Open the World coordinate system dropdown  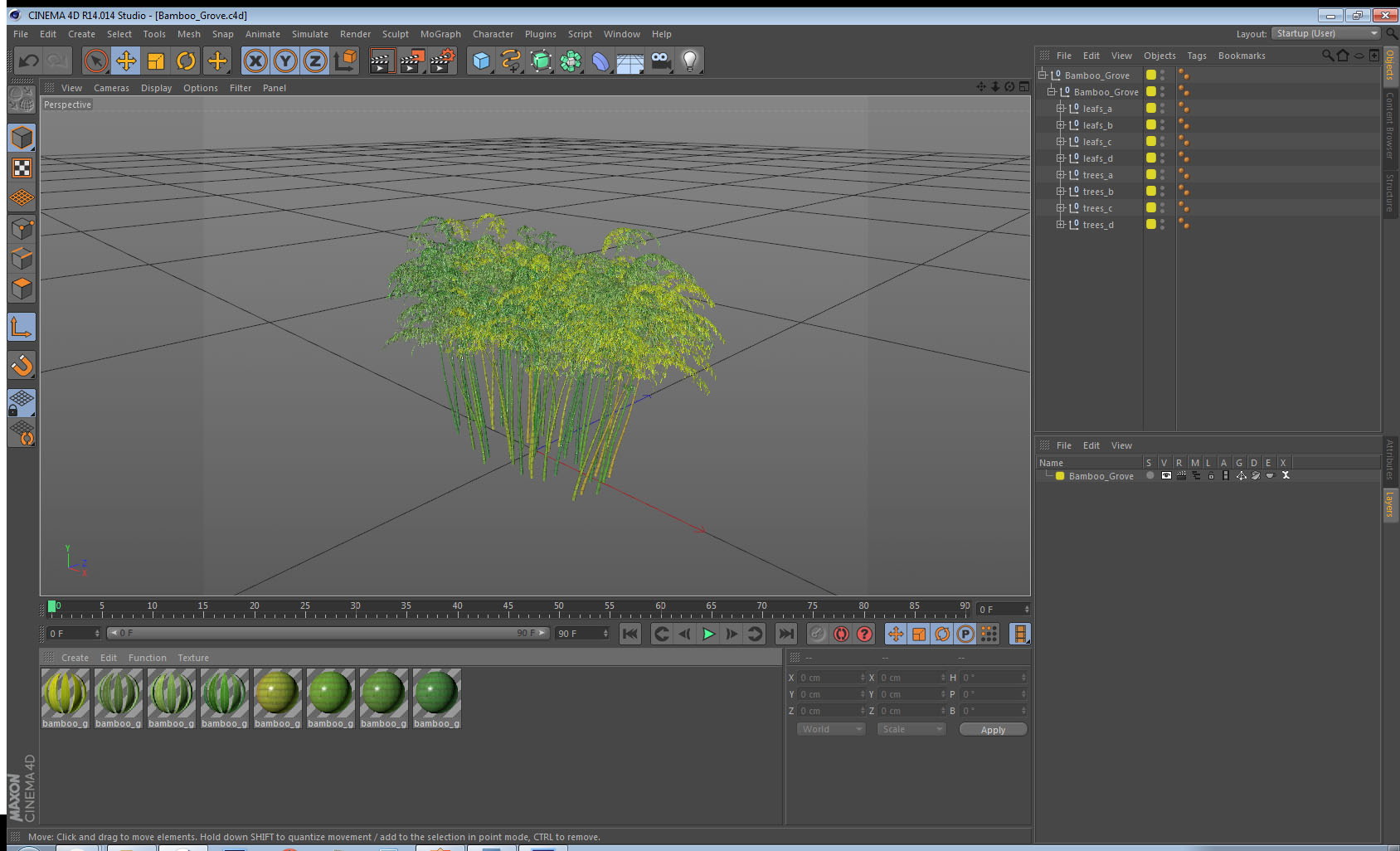pos(831,729)
